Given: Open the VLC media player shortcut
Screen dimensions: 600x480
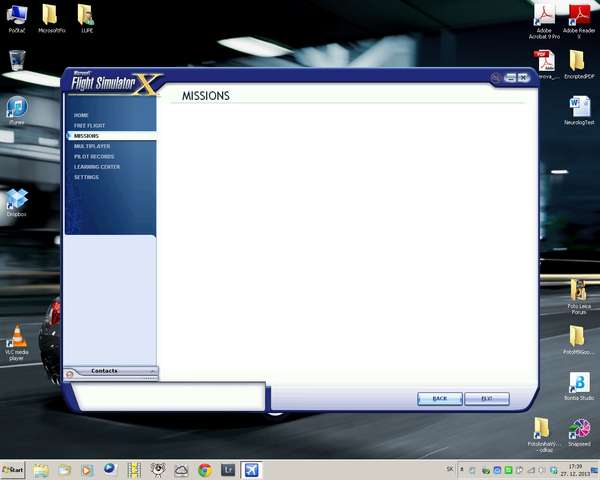Looking at the screenshot, I should tap(17, 343).
